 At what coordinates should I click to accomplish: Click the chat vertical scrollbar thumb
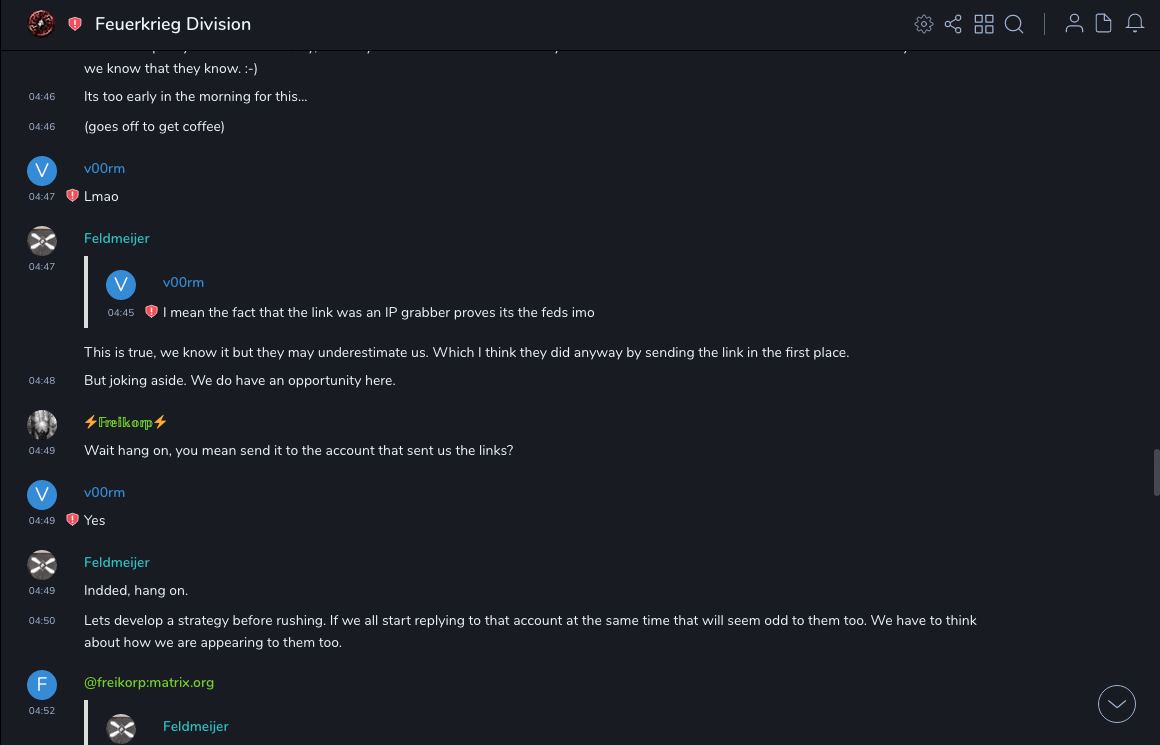click(1156, 472)
